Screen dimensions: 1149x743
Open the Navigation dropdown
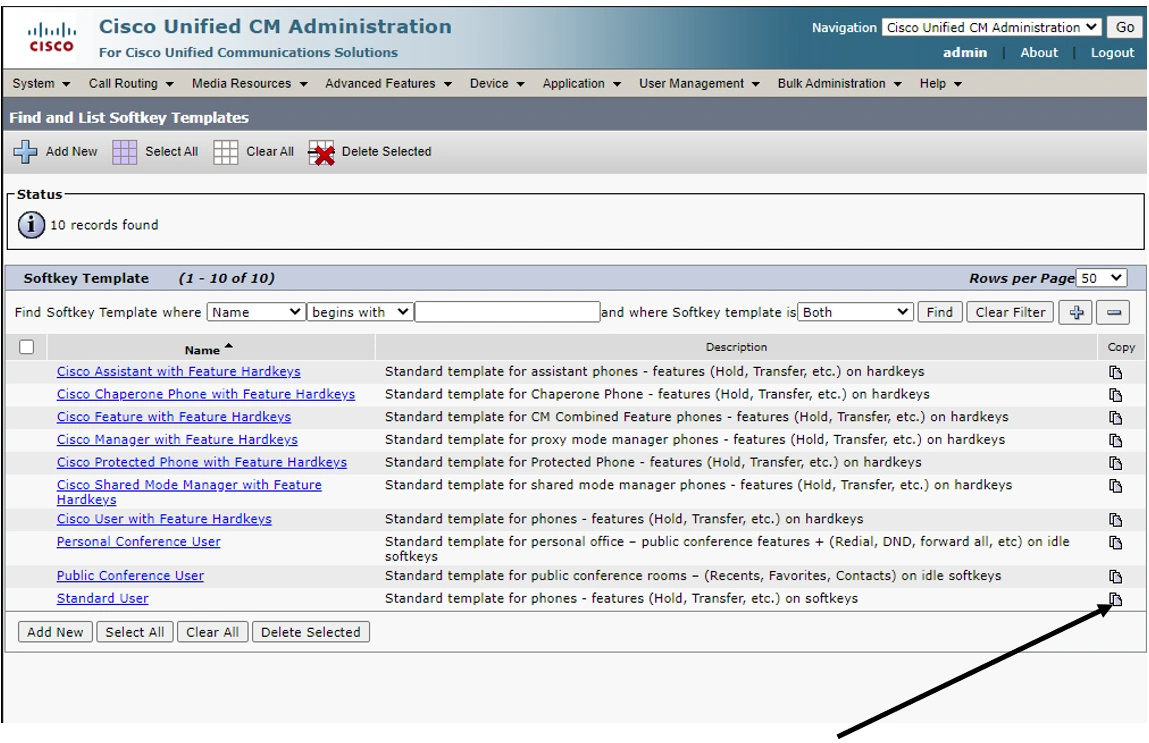coord(991,27)
